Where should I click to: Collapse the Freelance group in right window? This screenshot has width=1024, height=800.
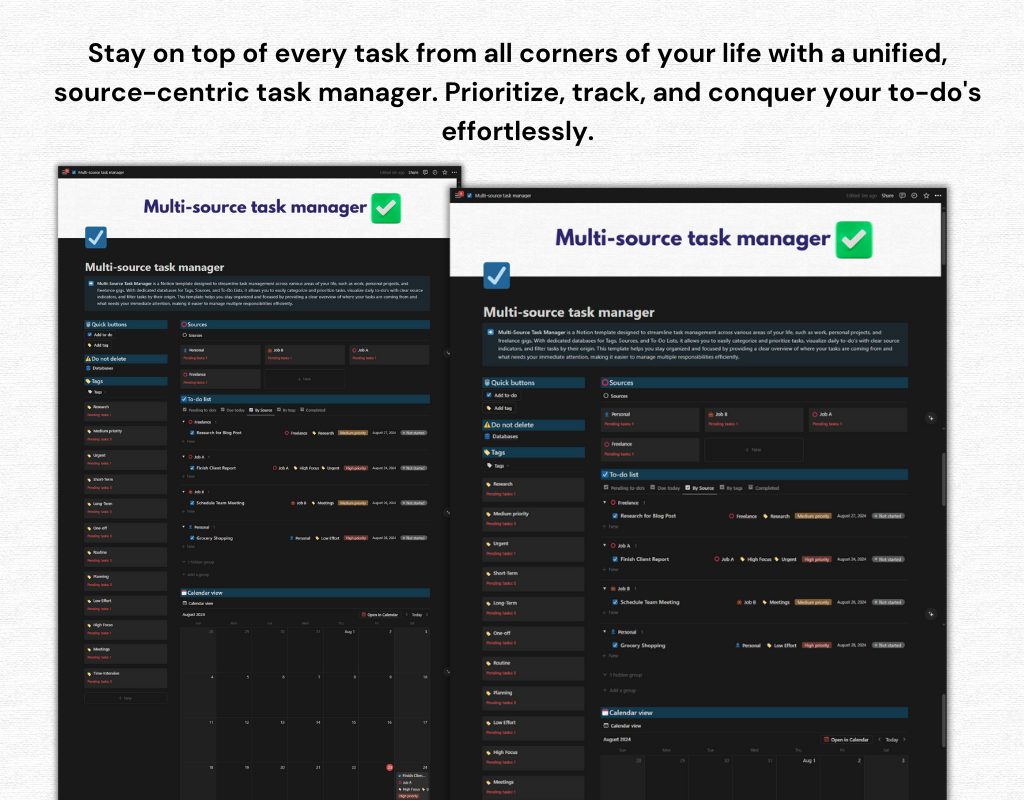pos(605,503)
